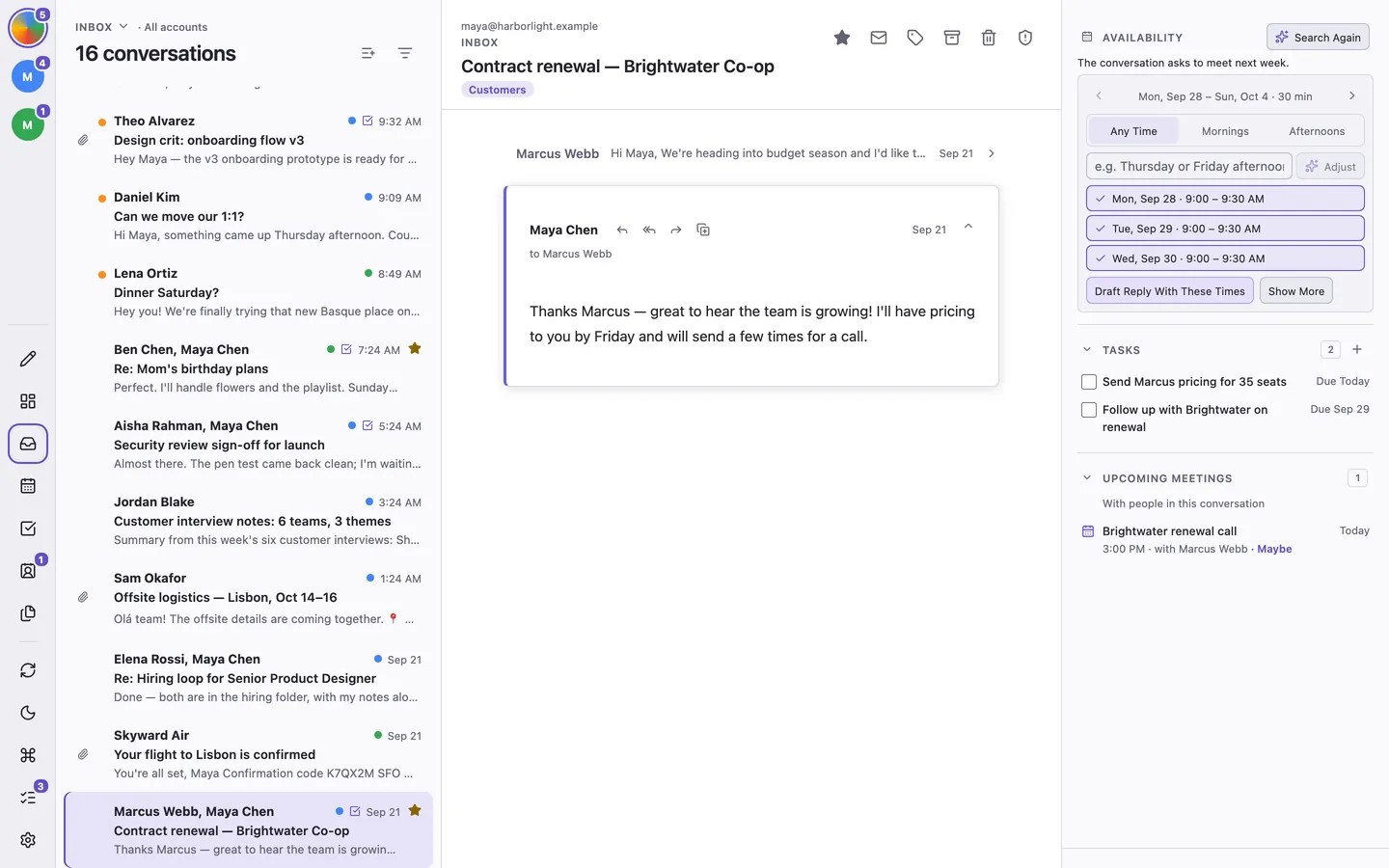Image resolution: width=1389 pixels, height=868 pixels.
Task: Click the sync refresh icon in the sidebar
Action: [28, 670]
